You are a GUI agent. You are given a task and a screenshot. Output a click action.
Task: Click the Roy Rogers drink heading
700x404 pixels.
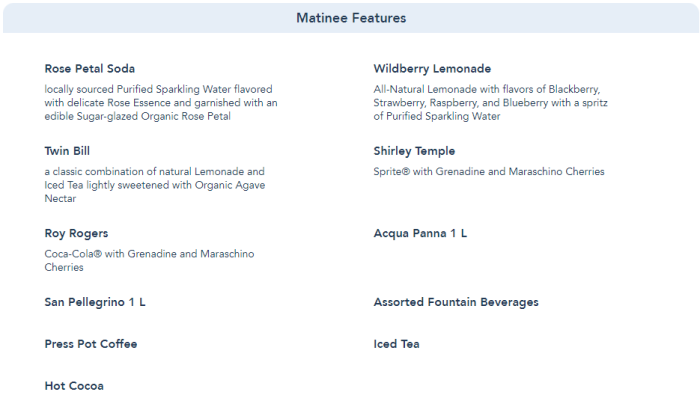pyautogui.click(x=76, y=233)
